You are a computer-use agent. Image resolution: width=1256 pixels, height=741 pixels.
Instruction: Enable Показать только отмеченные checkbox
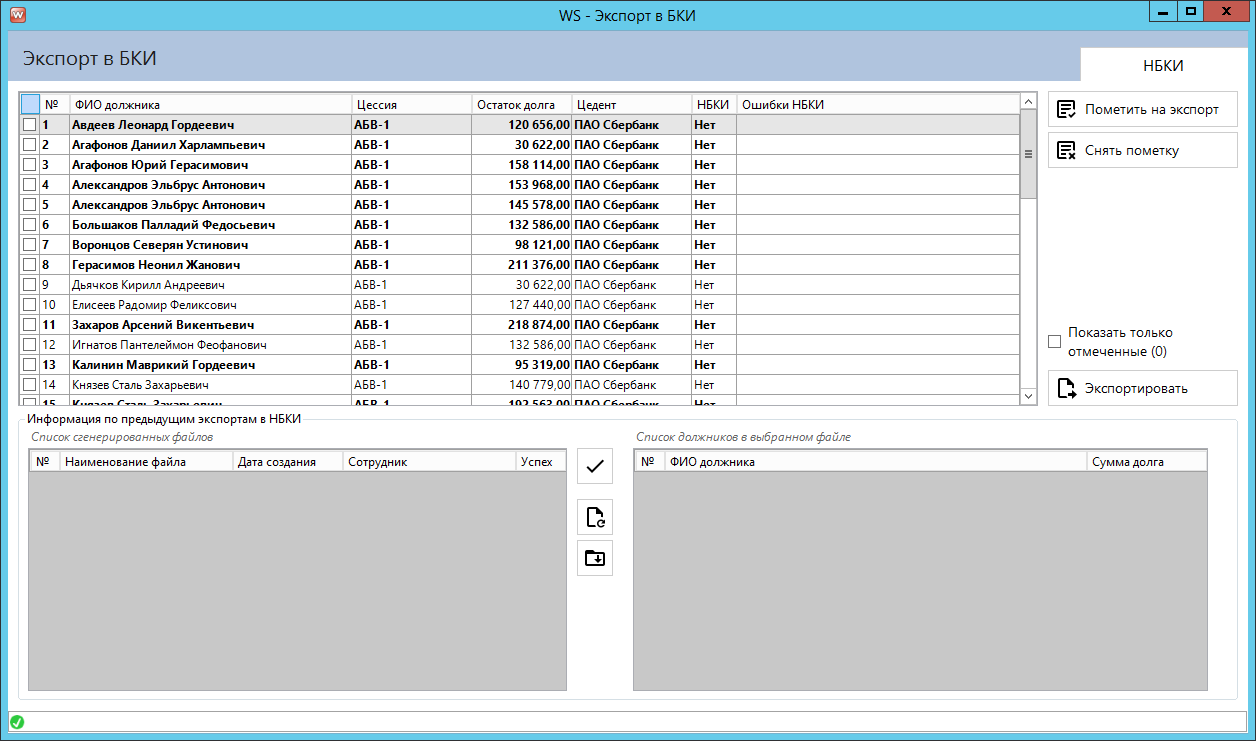[x=1054, y=342]
